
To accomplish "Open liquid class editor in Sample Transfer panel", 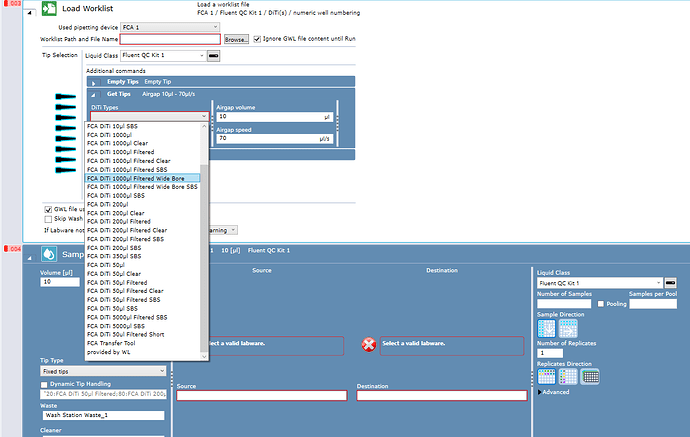I will click(670, 283).
